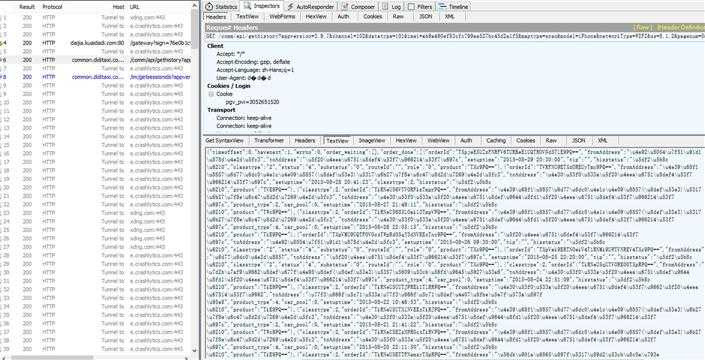This screenshot has height=360, width=705.
Task: Open response WebView tab
Action: [438, 141]
